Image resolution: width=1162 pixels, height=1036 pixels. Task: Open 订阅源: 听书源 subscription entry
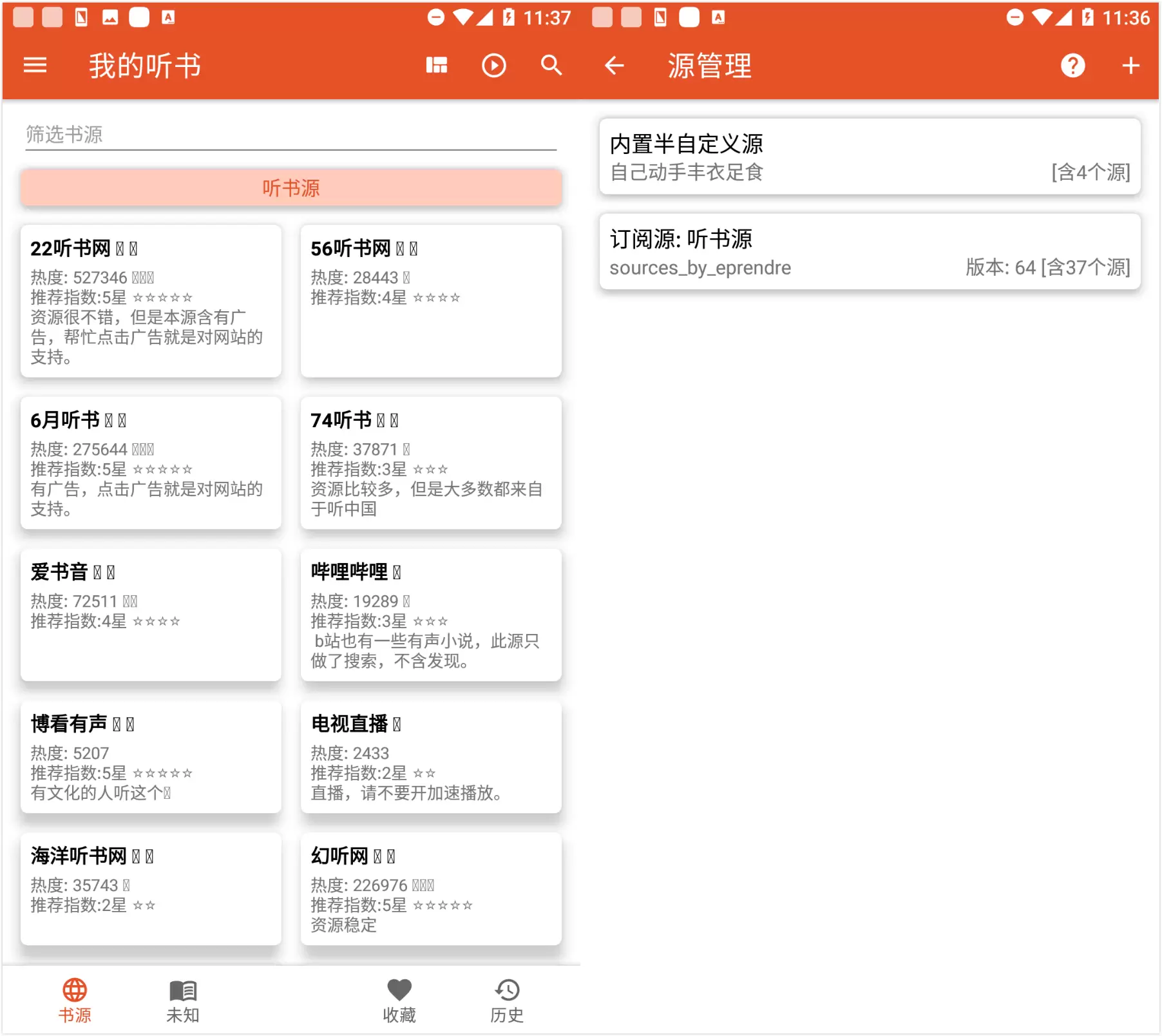(x=870, y=252)
